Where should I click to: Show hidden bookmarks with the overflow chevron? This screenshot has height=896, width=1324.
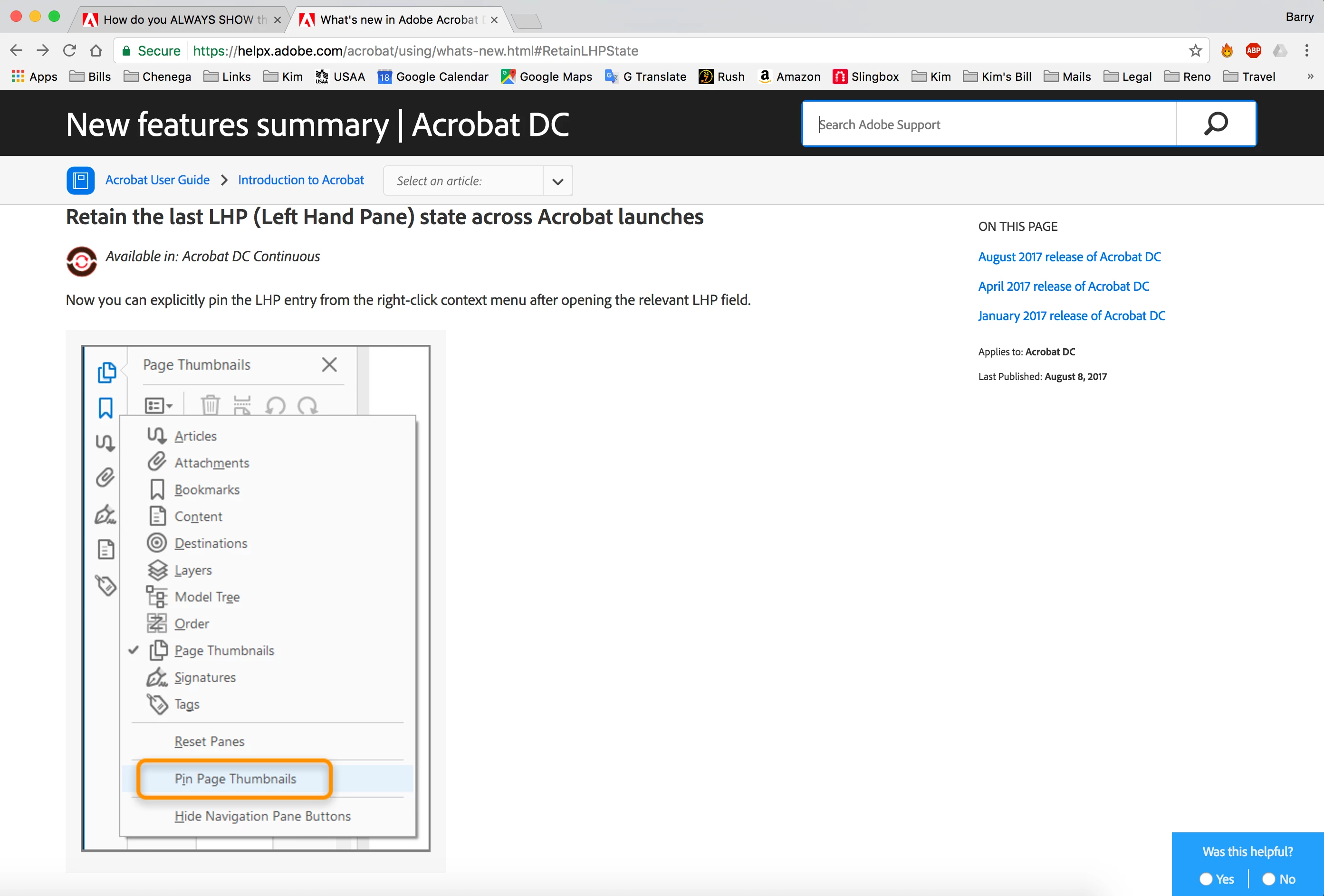coord(1310,76)
